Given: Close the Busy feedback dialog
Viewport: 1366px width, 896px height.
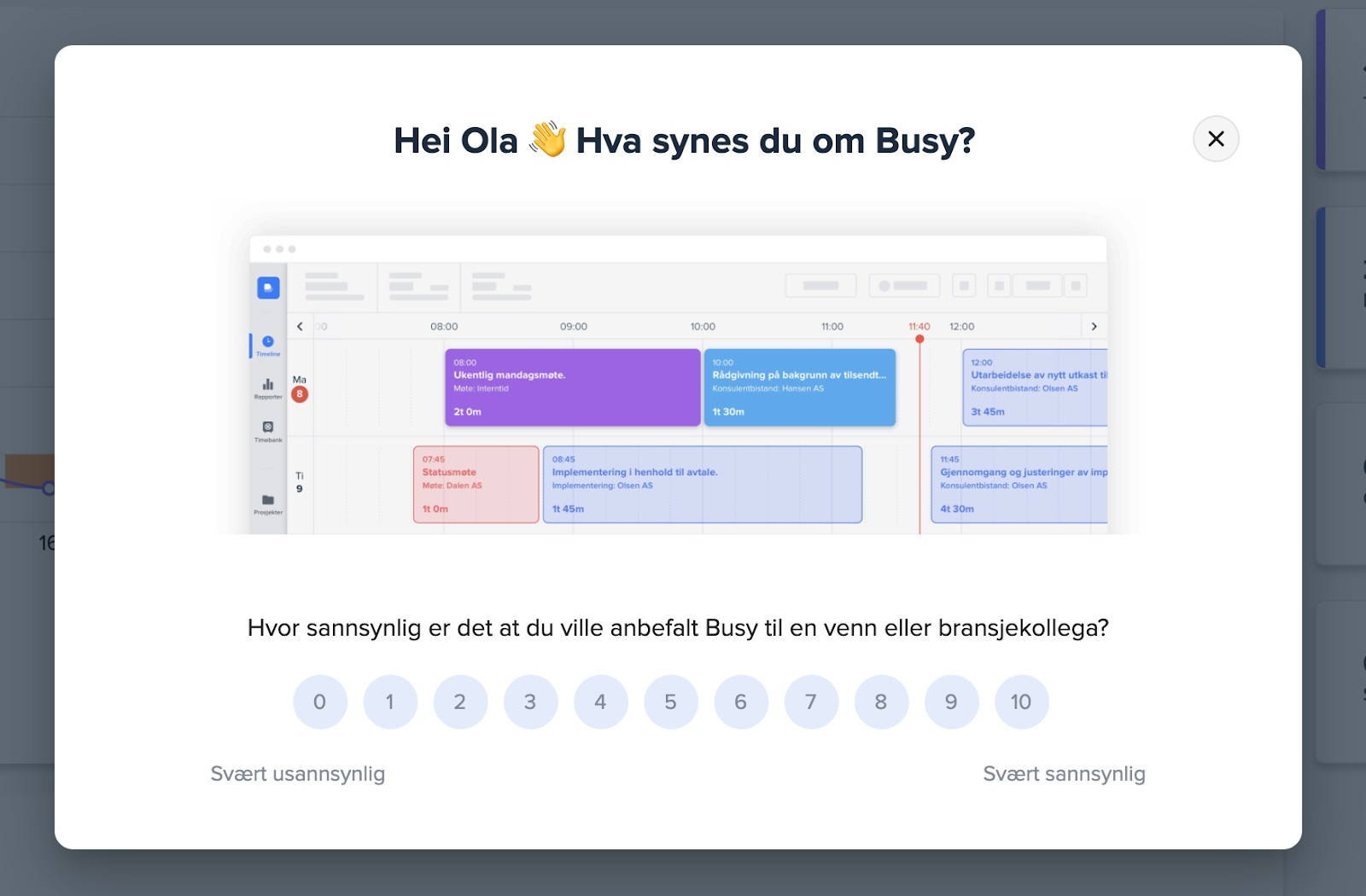Looking at the screenshot, I should pos(1216,139).
